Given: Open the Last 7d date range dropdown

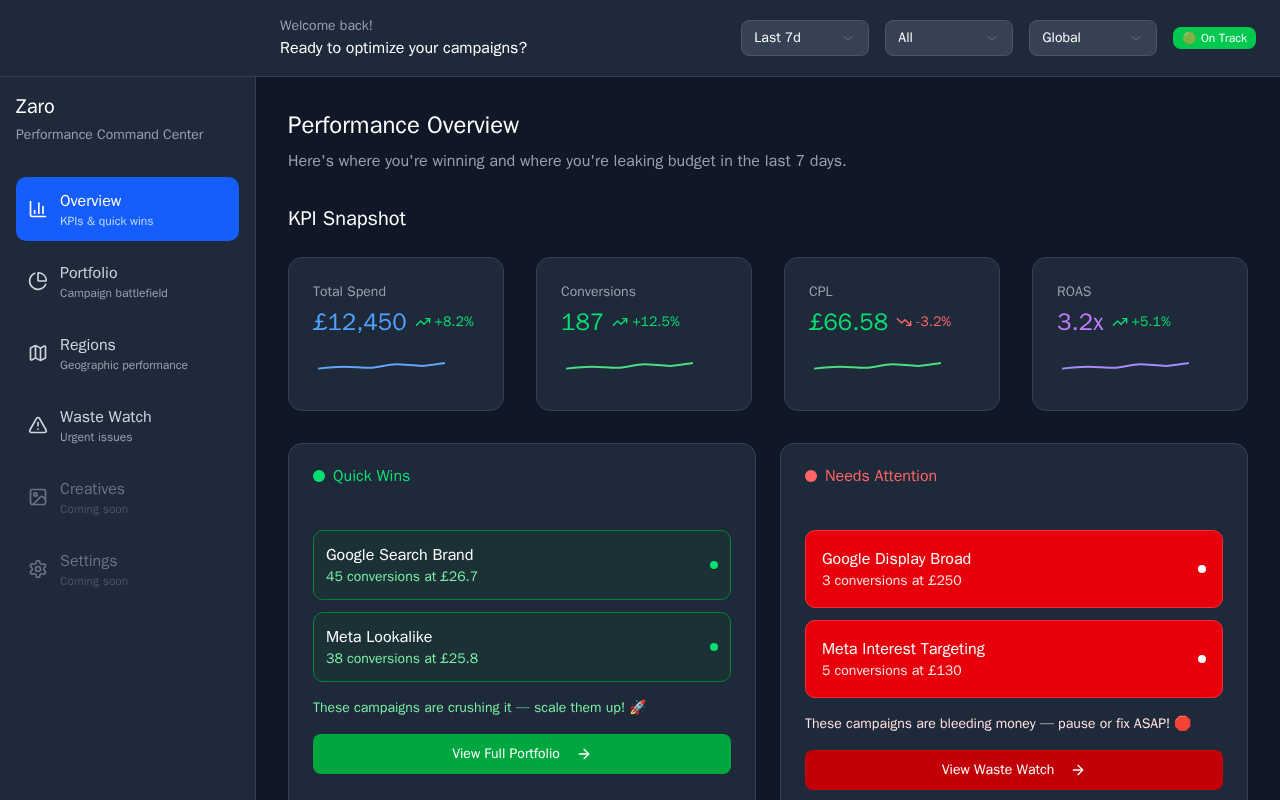Looking at the screenshot, I should point(805,38).
